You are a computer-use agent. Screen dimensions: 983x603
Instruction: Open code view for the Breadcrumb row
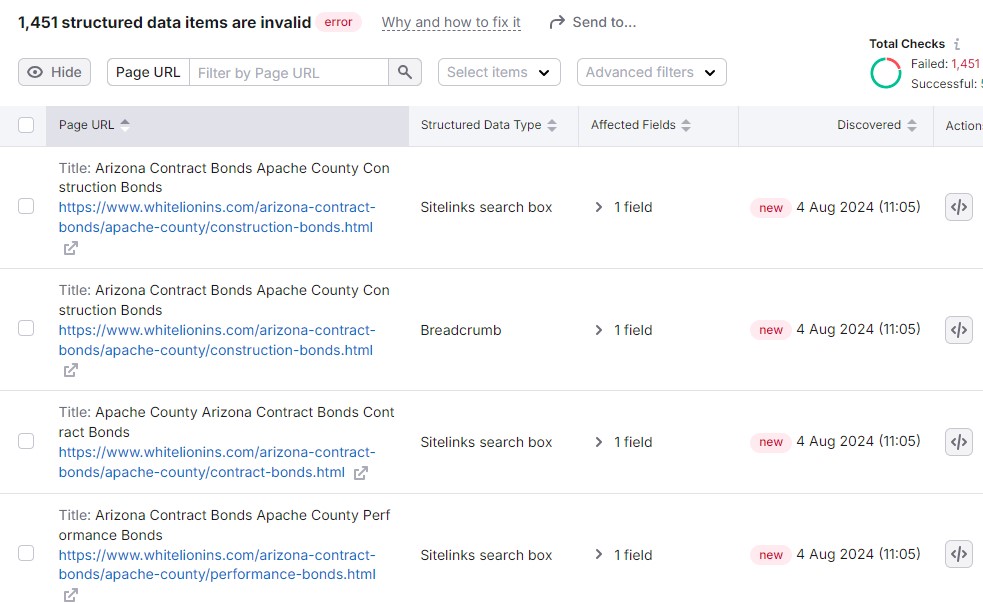click(958, 330)
